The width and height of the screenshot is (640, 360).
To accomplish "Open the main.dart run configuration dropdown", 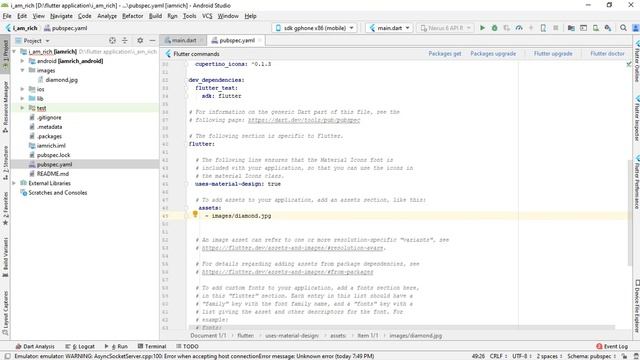I will 389,28.
